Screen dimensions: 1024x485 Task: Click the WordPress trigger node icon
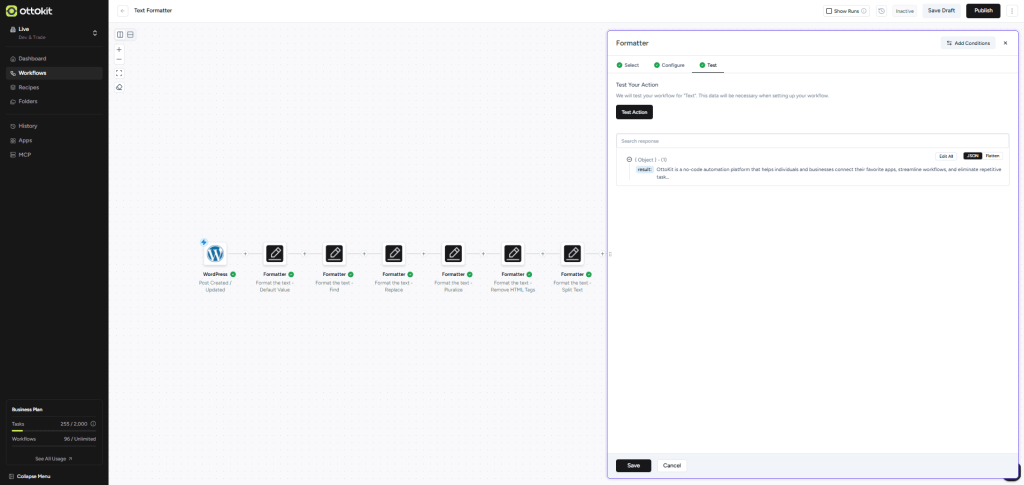point(215,254)
